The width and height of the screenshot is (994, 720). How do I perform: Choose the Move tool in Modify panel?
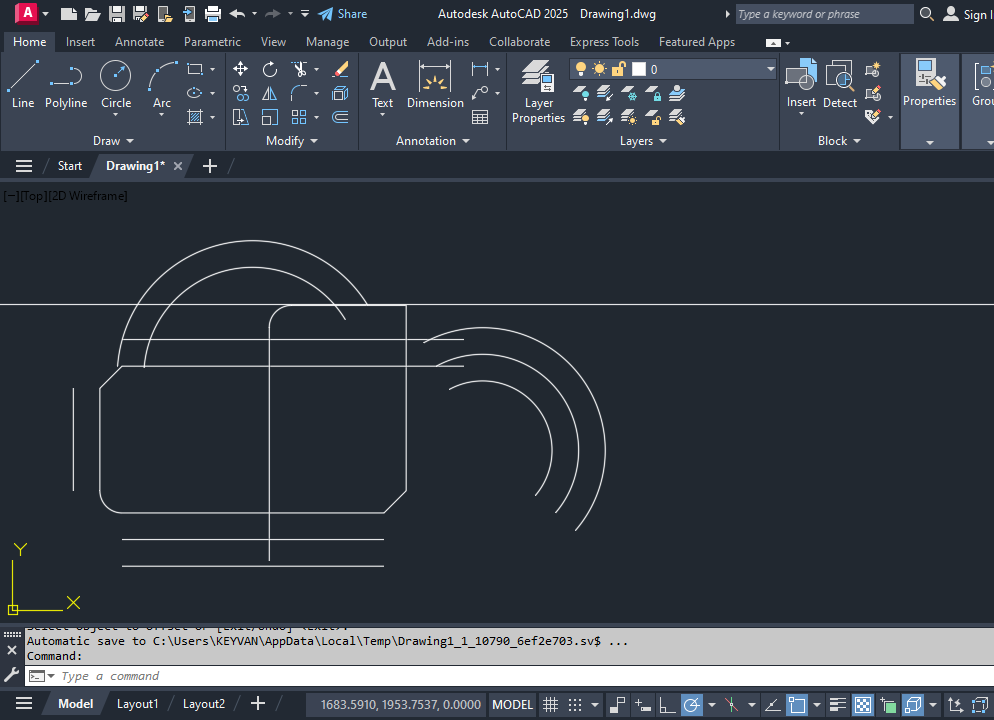[241, 69]
